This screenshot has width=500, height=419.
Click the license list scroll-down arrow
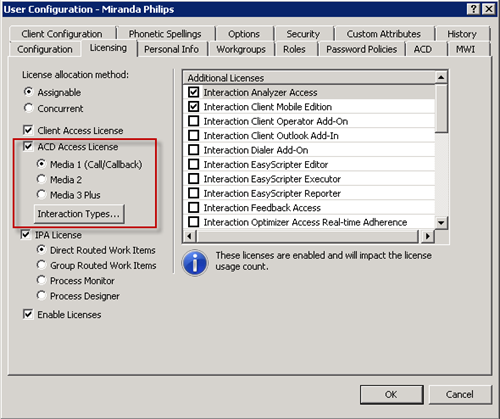click(441, 222)
